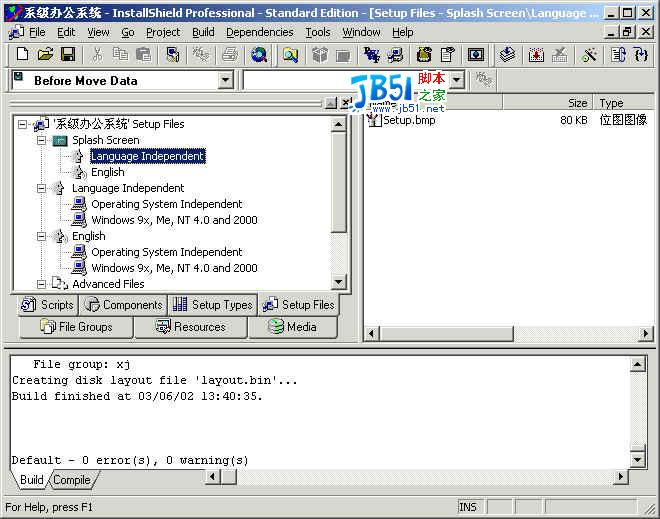Click the magic wand wizard icon
660x519 pixels.
point(589,55)
